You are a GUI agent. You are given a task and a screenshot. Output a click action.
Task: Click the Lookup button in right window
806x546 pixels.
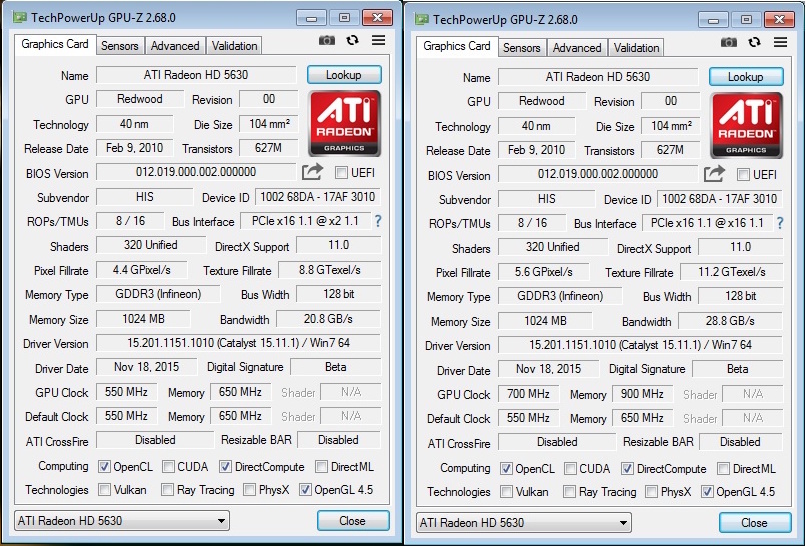coord(746,77)
